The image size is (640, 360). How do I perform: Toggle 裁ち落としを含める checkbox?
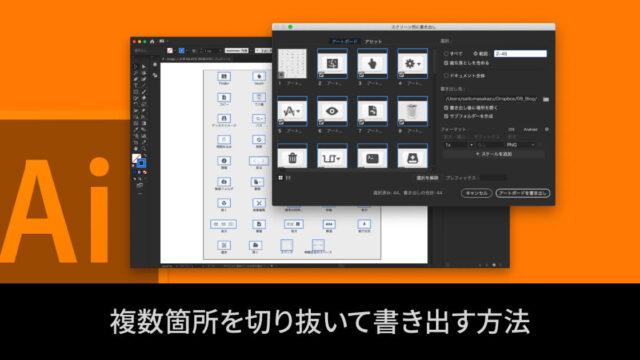coord(446,63)
